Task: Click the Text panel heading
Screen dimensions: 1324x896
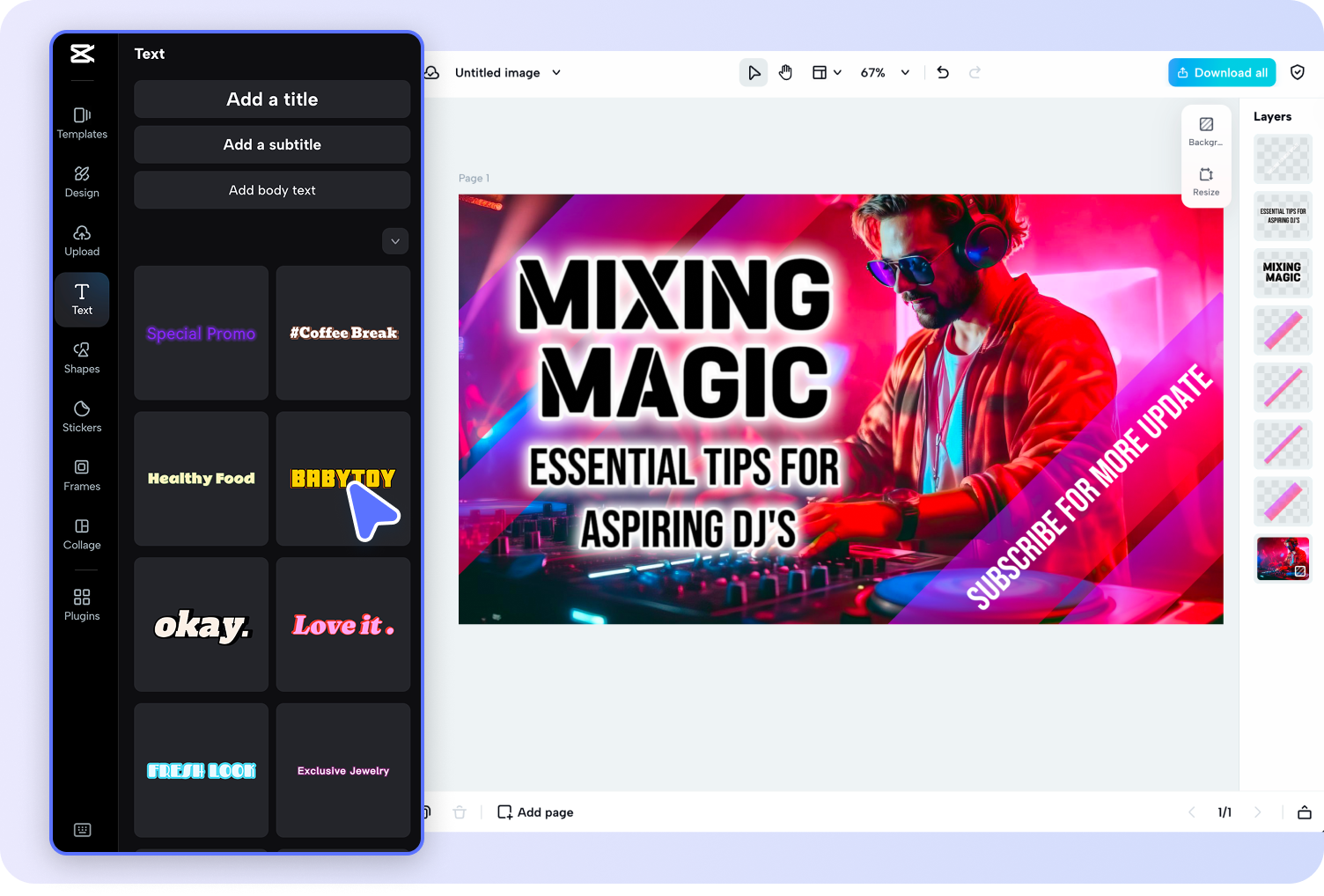Action: pyautogui.click(x=150, y=54)
